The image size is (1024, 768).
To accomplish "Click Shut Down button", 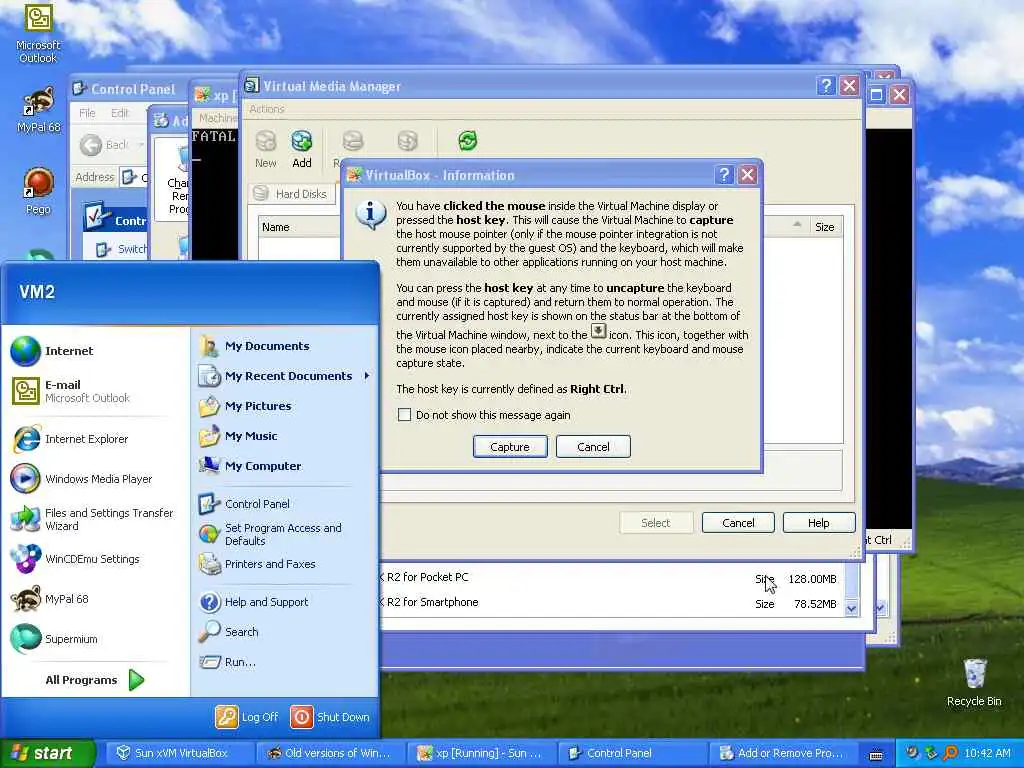I will [x=330, y=717].
